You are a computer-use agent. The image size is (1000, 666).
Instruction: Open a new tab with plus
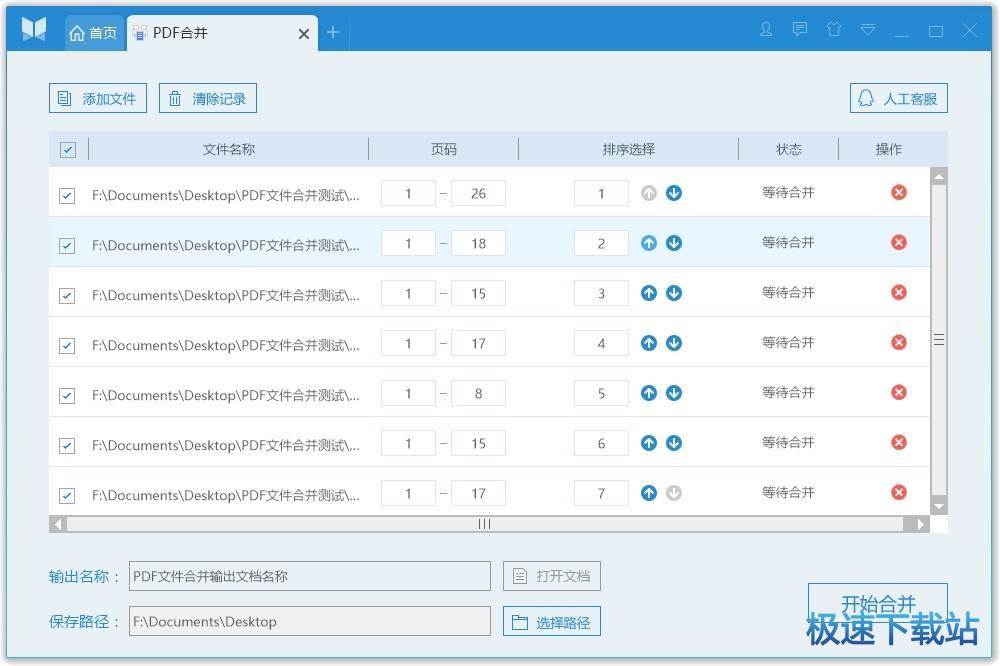pyautogui.click(x=333, y=33)
